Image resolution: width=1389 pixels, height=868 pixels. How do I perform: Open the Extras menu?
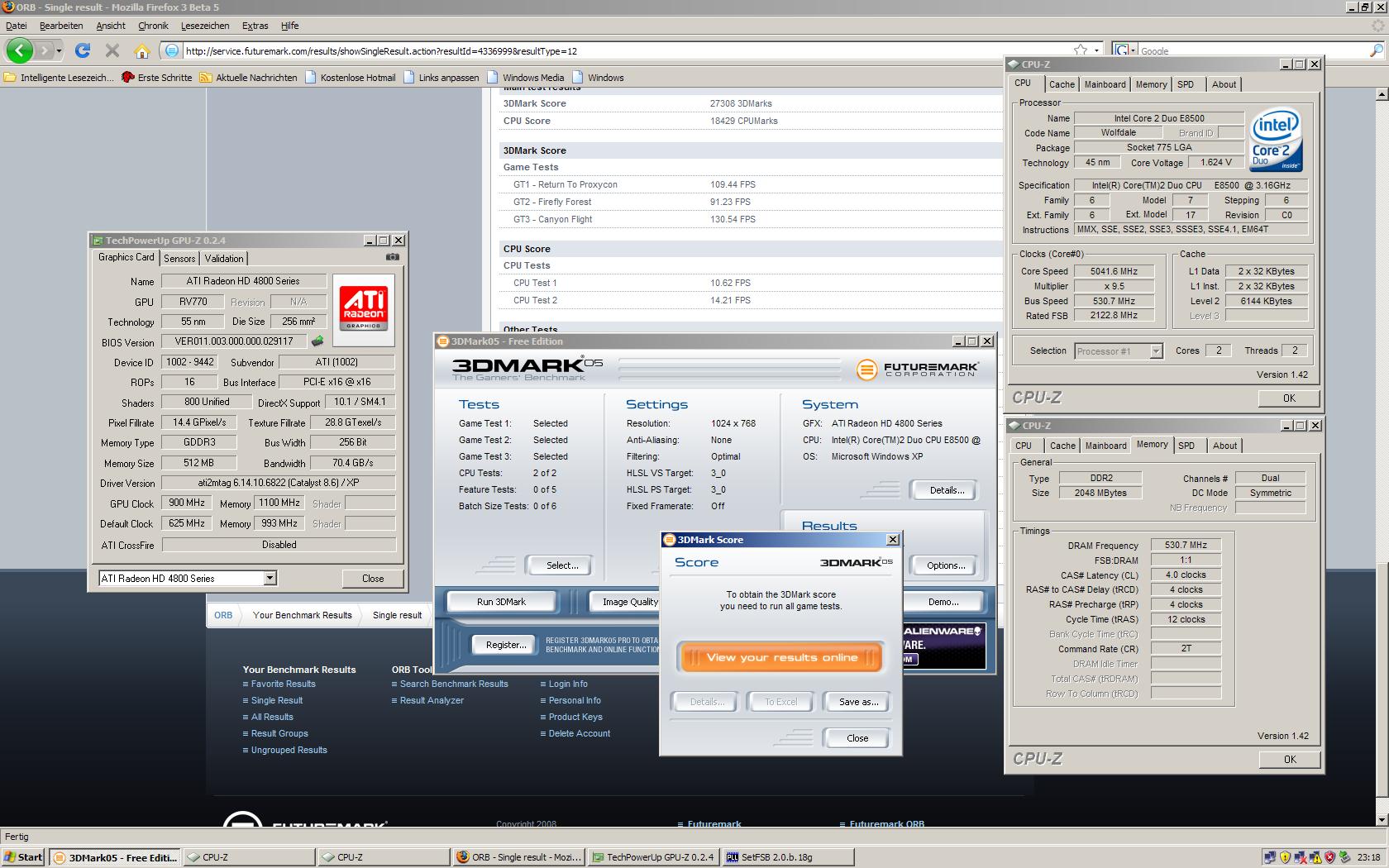[255, 26]
